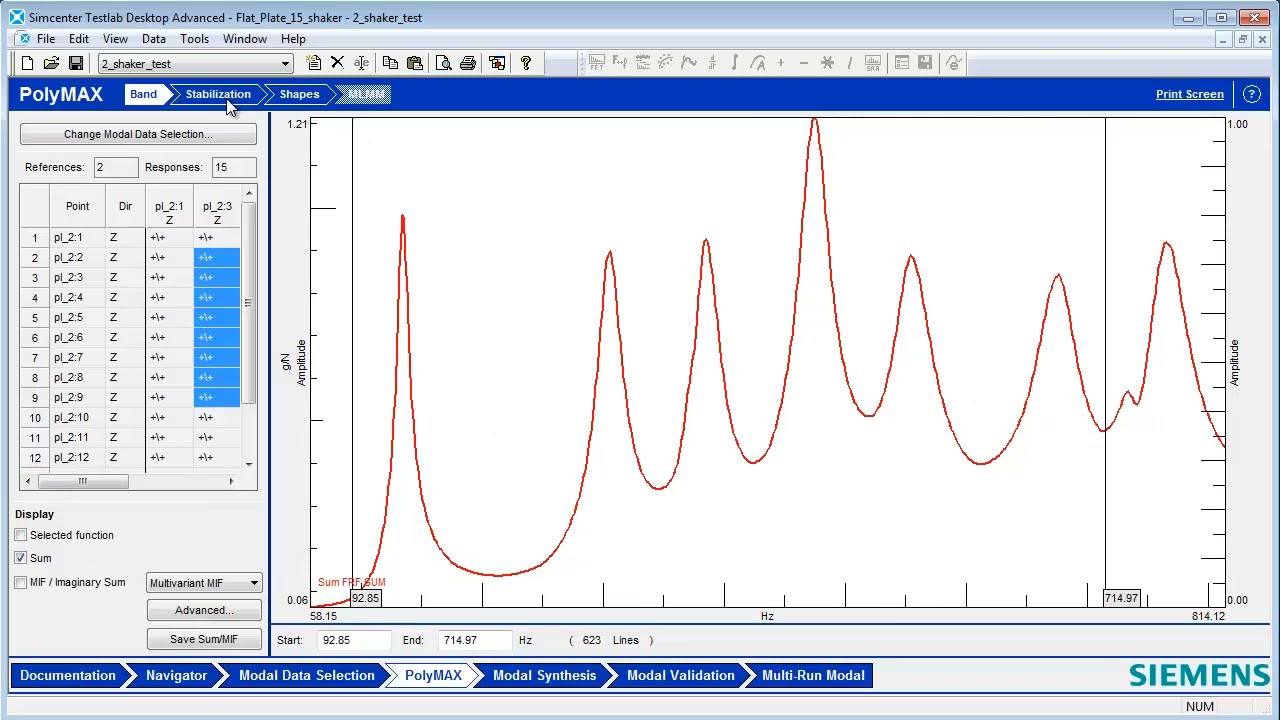Click the rename toolbar icon

click(x=361, y=63)
